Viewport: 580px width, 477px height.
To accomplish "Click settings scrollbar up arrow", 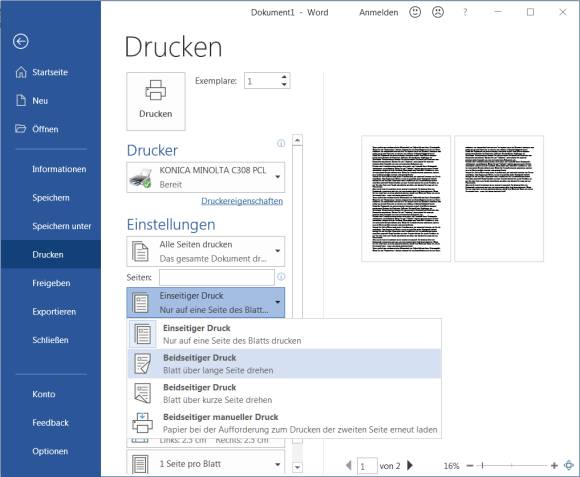I will pos(297,140).
